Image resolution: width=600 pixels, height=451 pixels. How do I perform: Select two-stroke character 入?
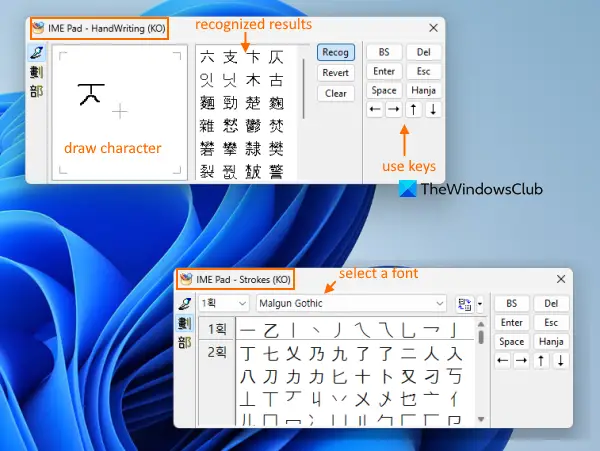[x=454, y=353]
